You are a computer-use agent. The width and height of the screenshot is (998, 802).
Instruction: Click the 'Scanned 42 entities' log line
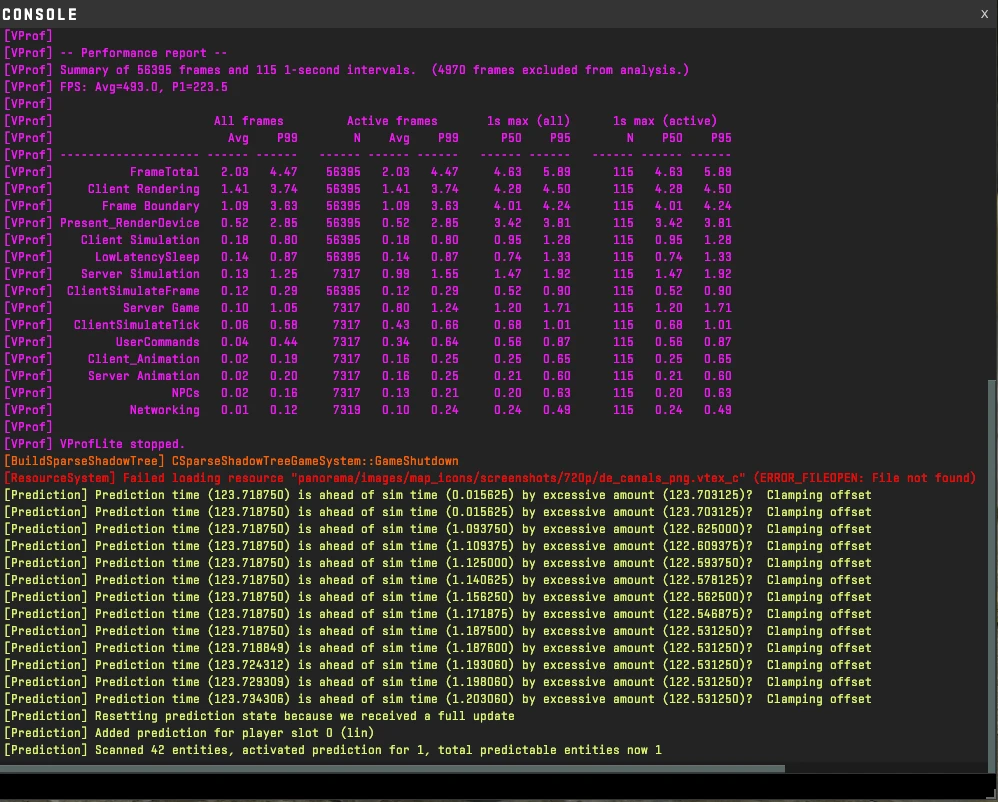[x=332, y=750]
